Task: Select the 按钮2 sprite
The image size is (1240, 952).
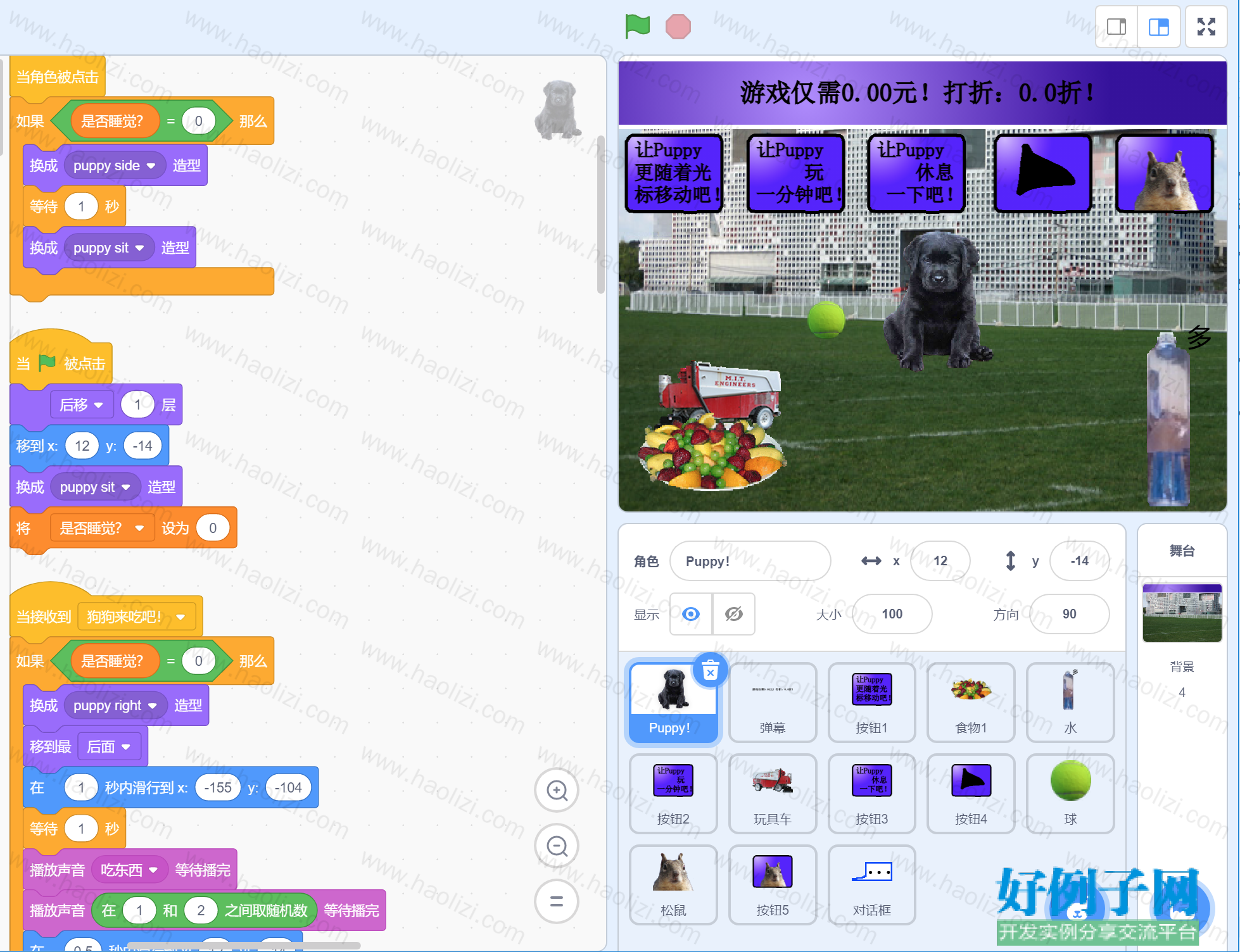Action: point(673,794)
